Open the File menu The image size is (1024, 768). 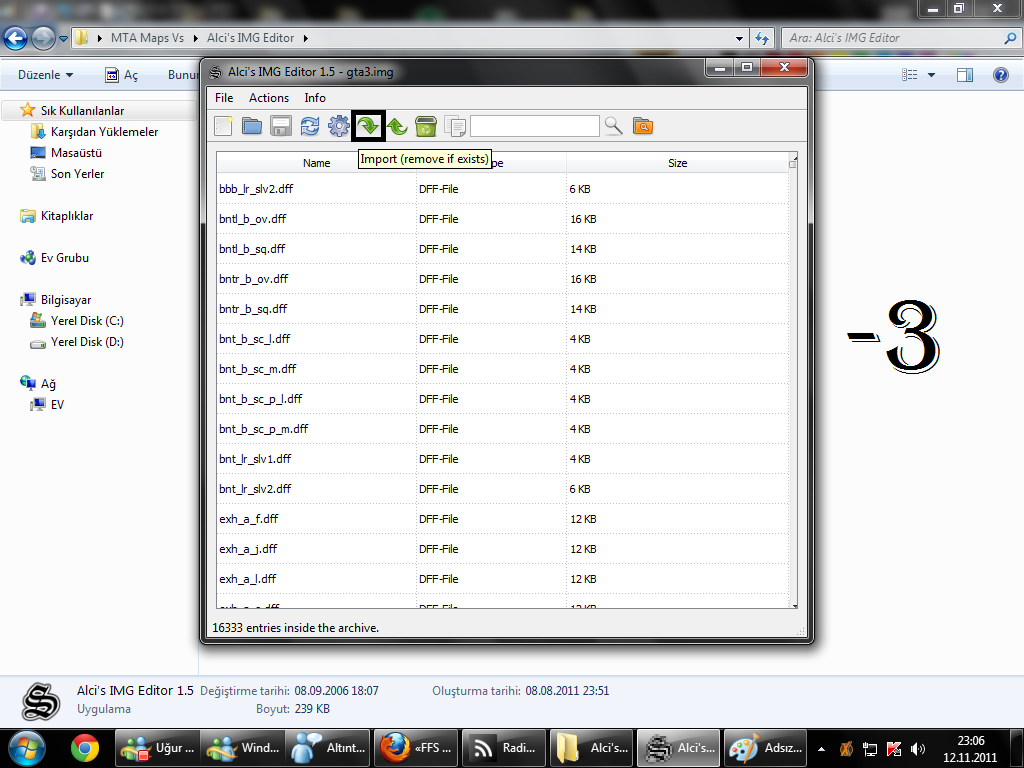coord(224,98)
